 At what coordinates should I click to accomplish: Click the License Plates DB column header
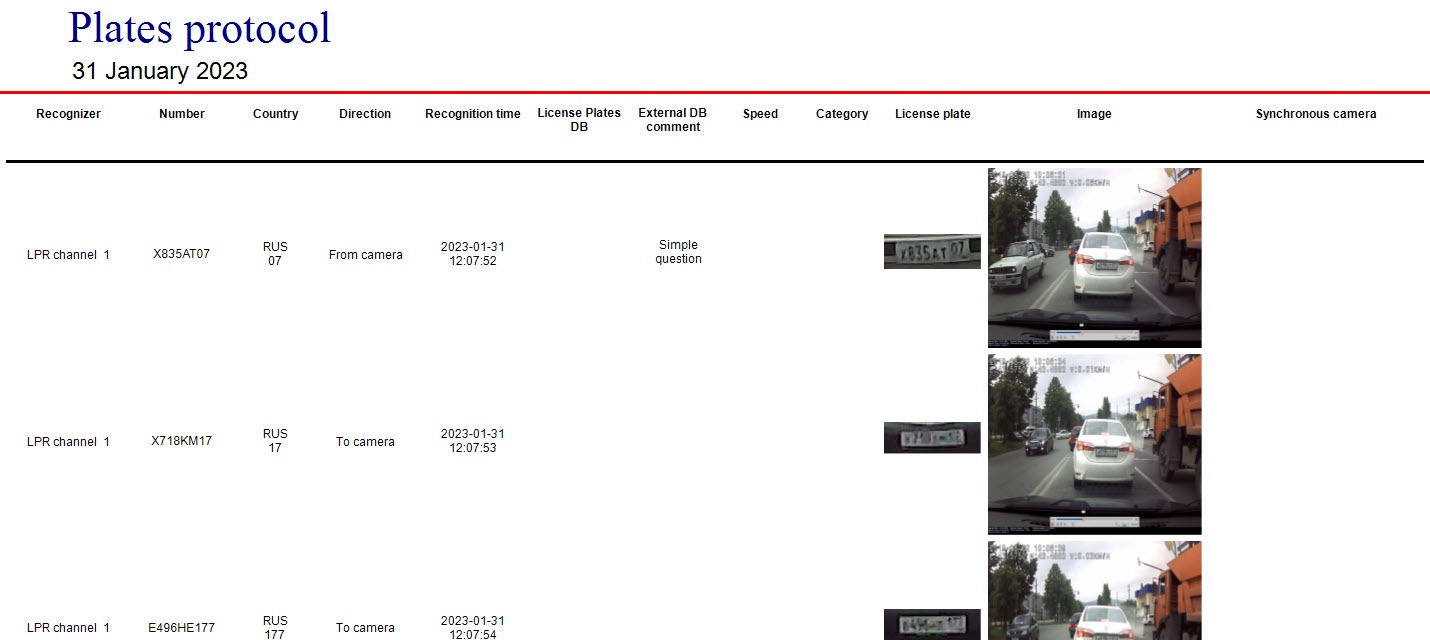click(x=579, y=120)
